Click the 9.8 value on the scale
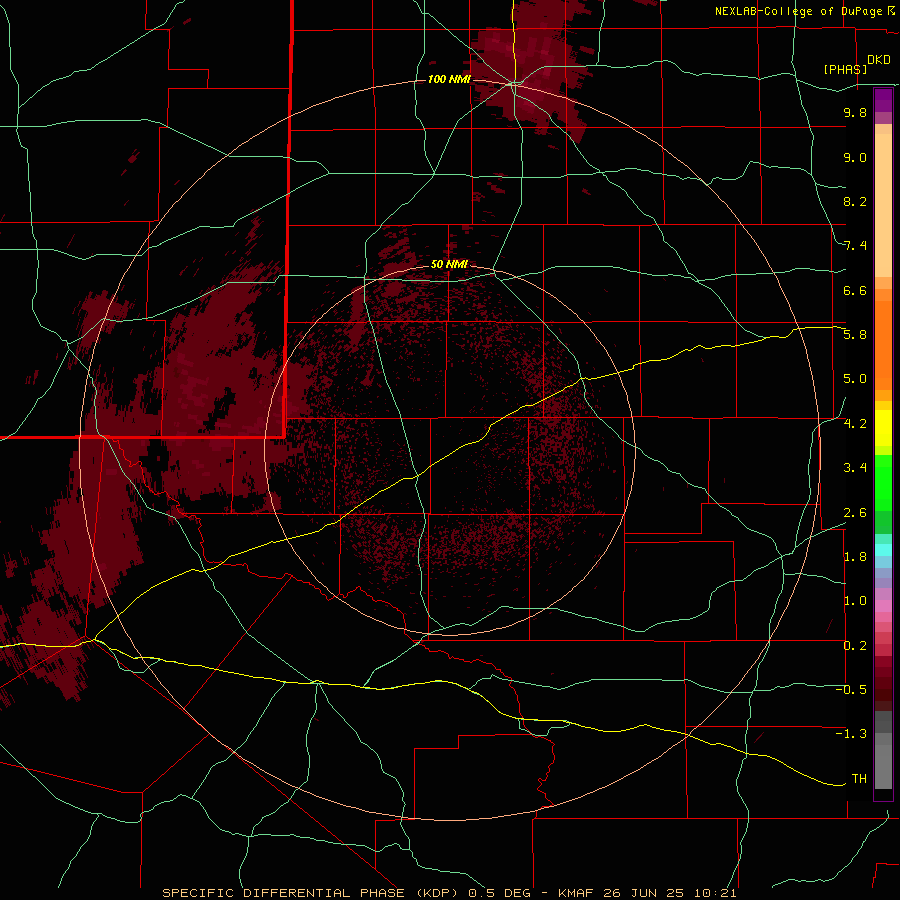Viewport: 900px width, 900px height. coord(855,112)
